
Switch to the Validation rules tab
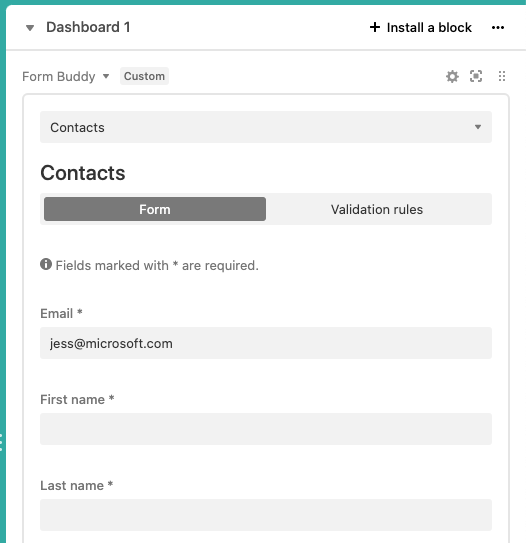coord(377,209)
